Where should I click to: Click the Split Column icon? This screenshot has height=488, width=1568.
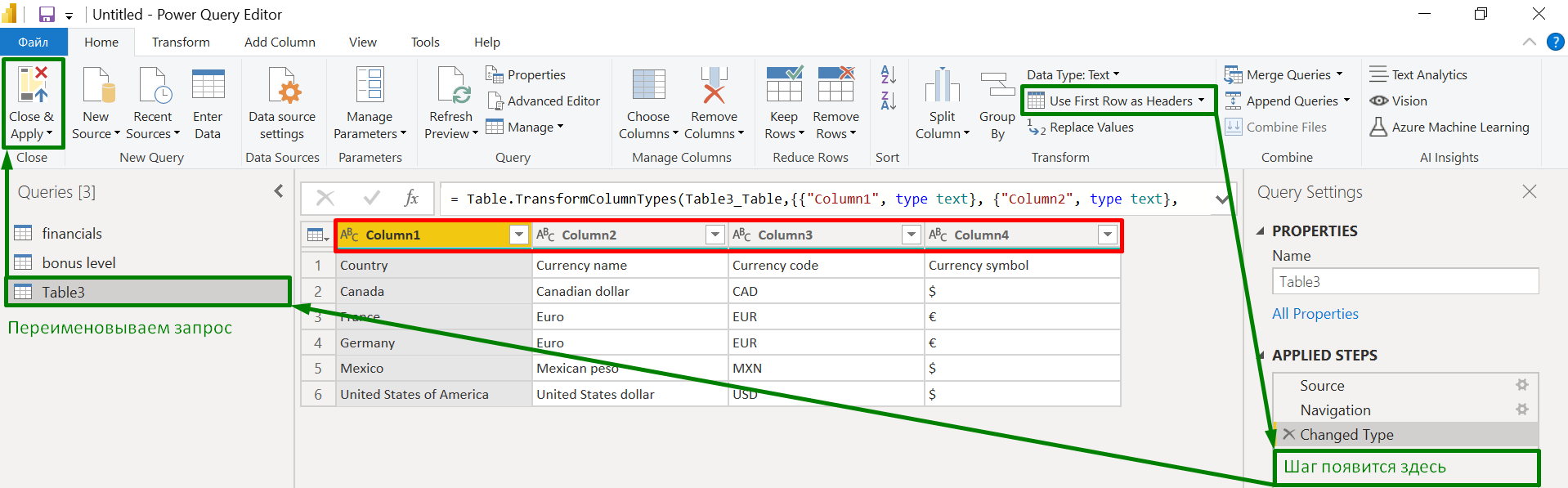(942, 84)
